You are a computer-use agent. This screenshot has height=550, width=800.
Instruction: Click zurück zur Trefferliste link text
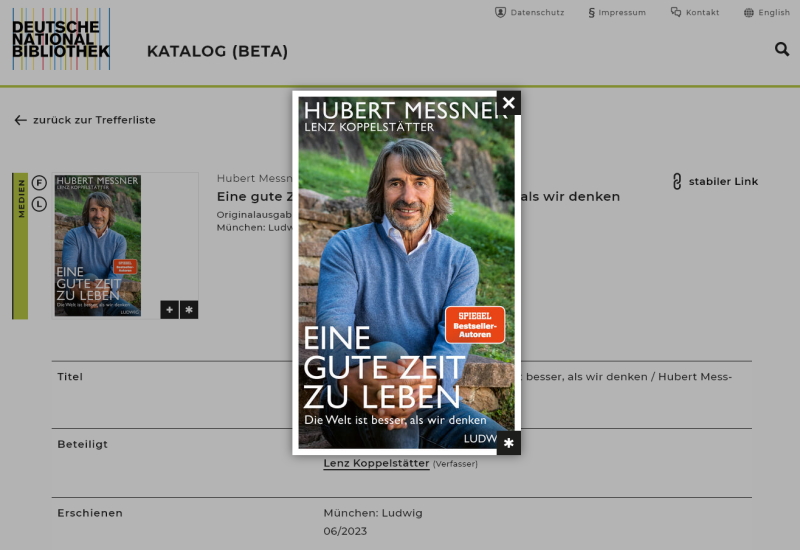coord(94,120)
